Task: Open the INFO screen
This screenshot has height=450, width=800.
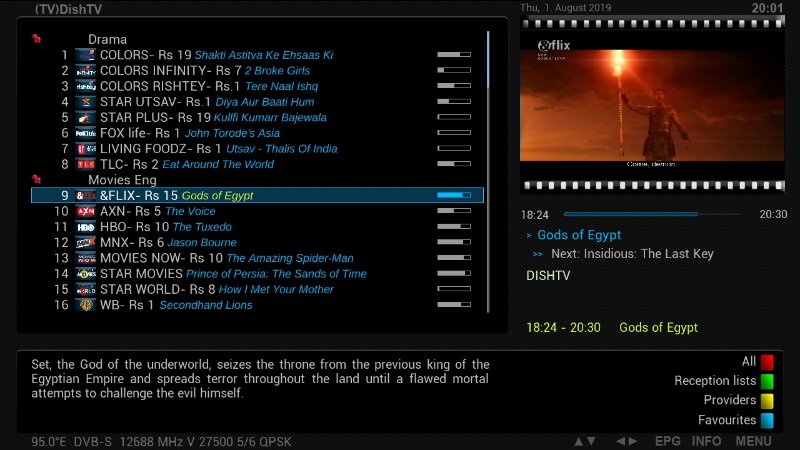Action: tap(707, 441)
